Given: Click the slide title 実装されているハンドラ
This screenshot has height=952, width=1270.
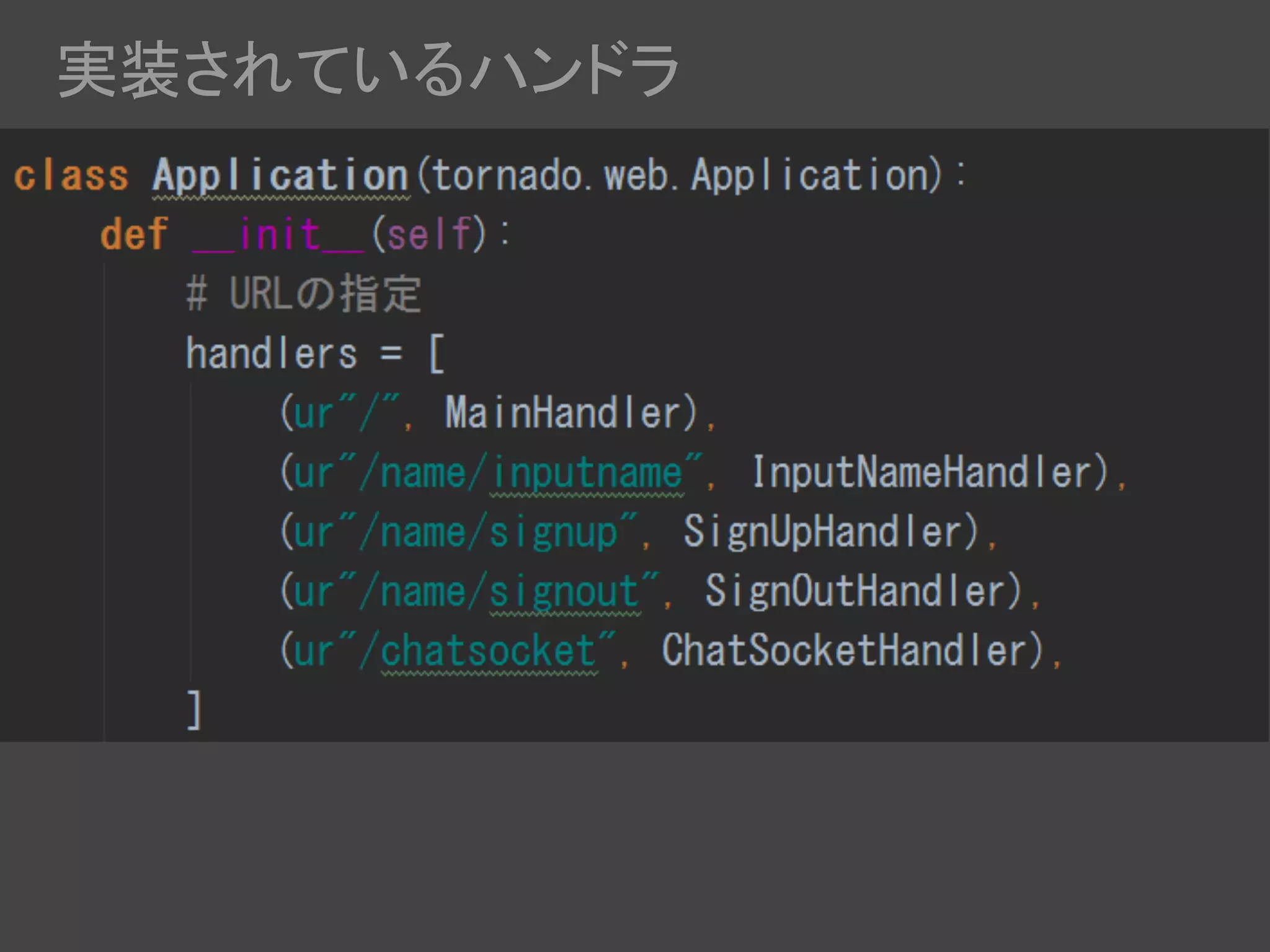Looking at the screenshot, I should 368,69.
